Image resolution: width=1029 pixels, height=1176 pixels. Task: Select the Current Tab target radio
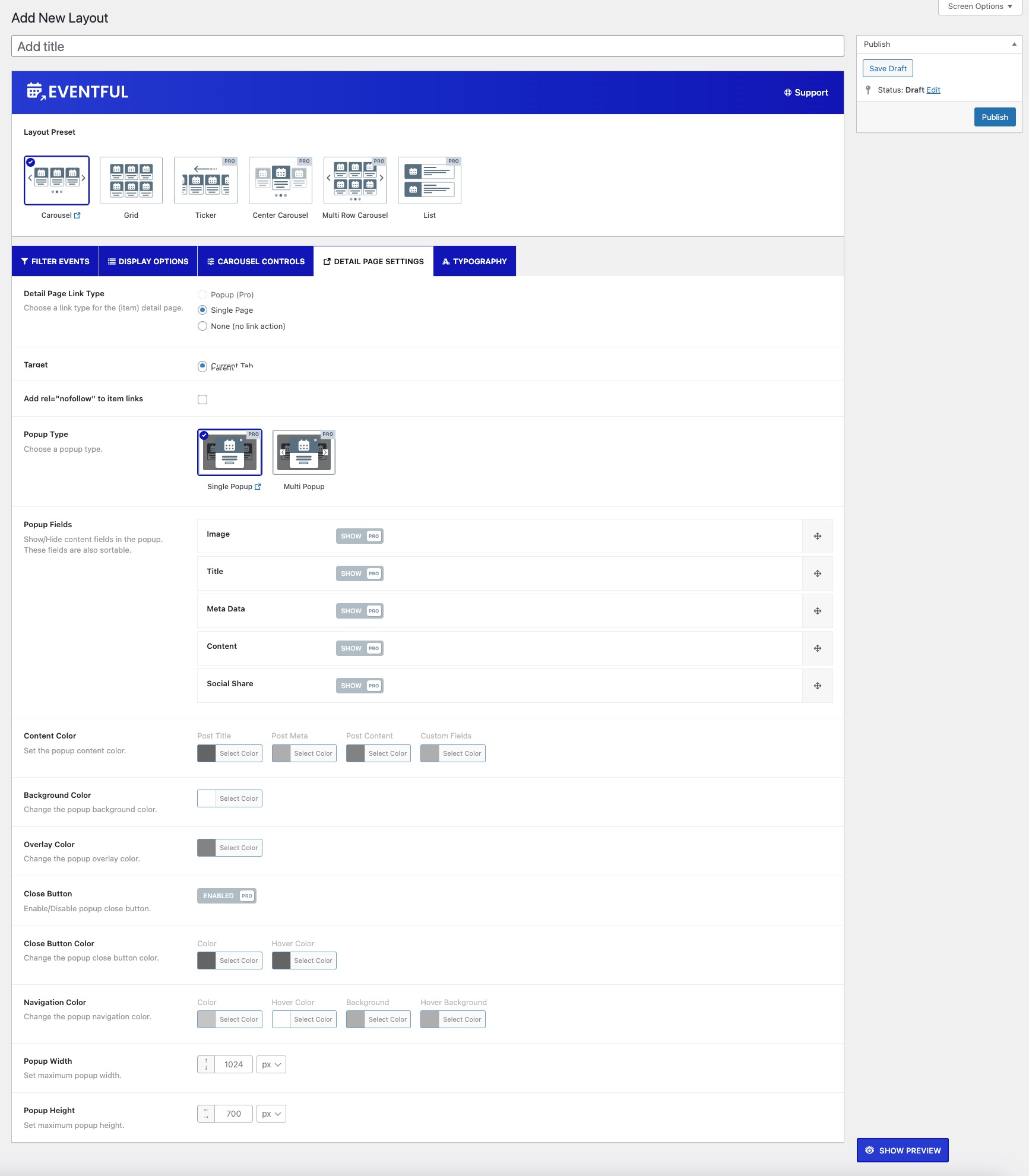pyautogui.click(x=202, y=366)
